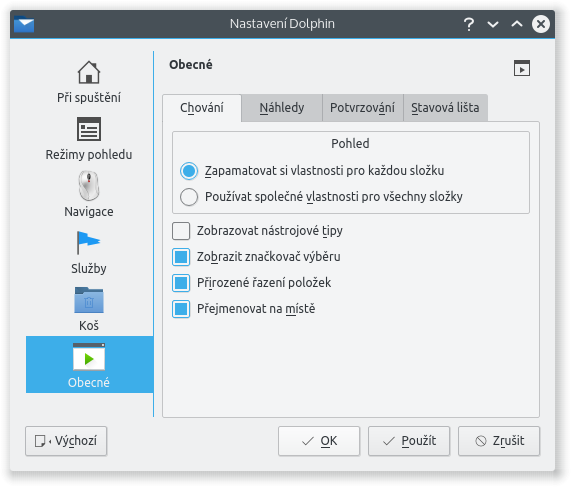
Task: Close the Nastavení Dolphin window
Action: [541, 24]
